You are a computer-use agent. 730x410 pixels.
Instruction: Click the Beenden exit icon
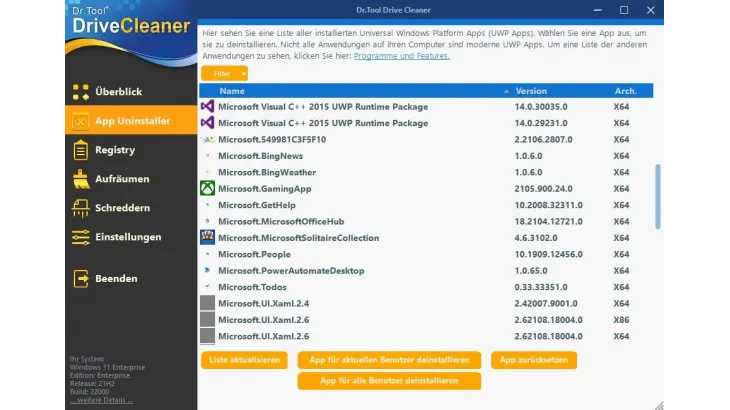(80, 278)
